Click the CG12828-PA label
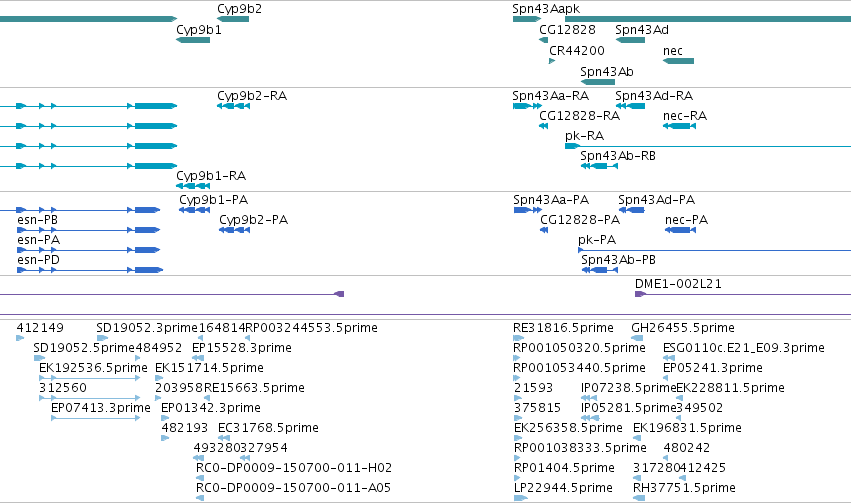The image size is (851, 503). [580, 220]
